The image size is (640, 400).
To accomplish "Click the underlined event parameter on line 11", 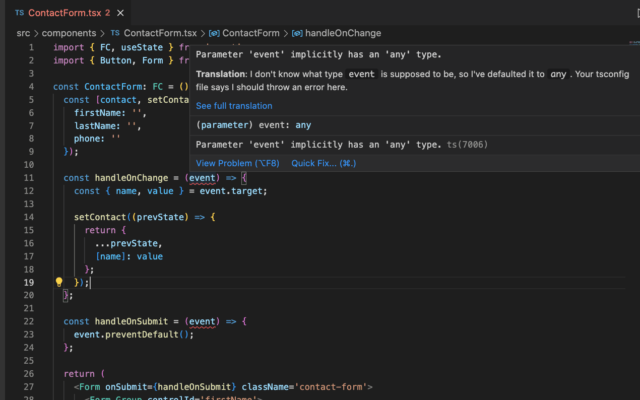I will click(202, 178).
